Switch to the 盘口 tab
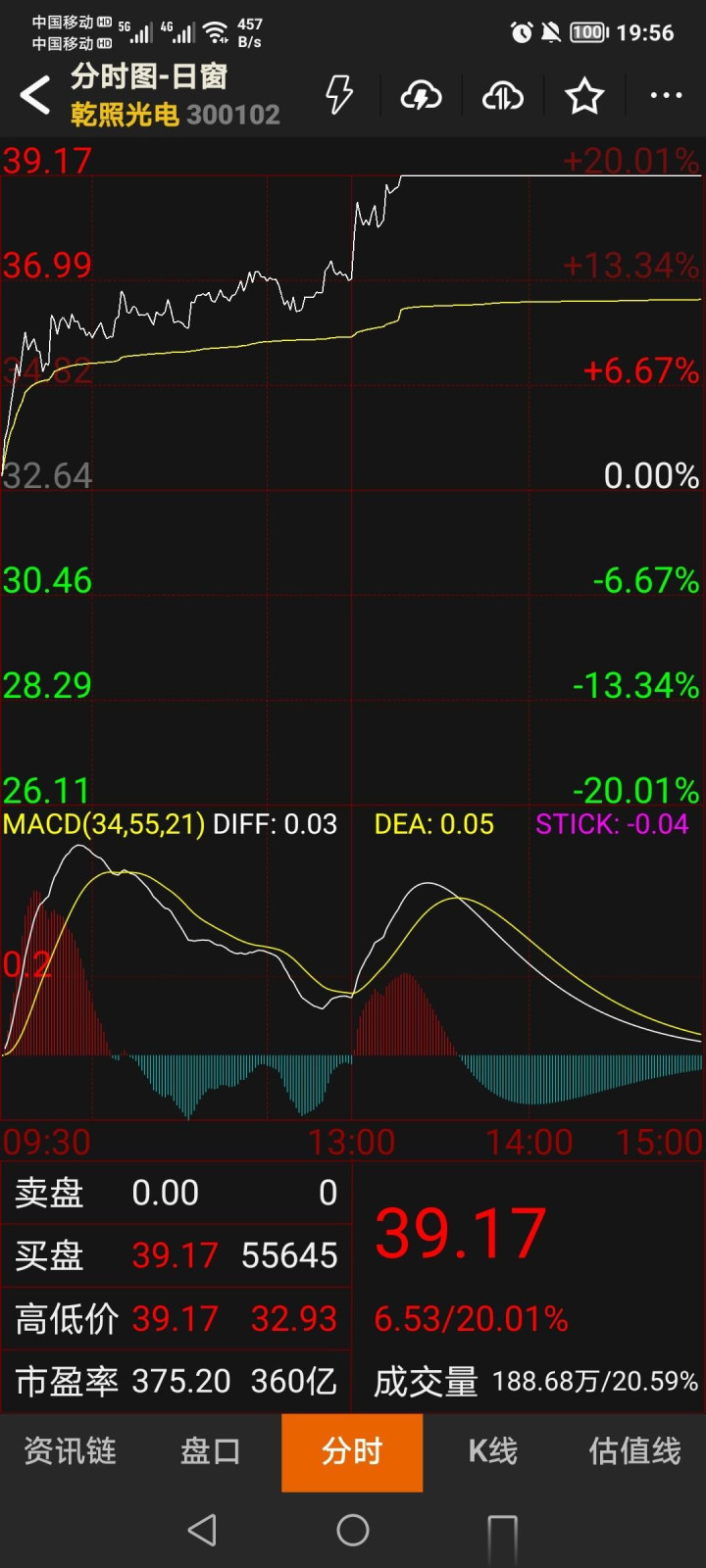 [211, 1451]
